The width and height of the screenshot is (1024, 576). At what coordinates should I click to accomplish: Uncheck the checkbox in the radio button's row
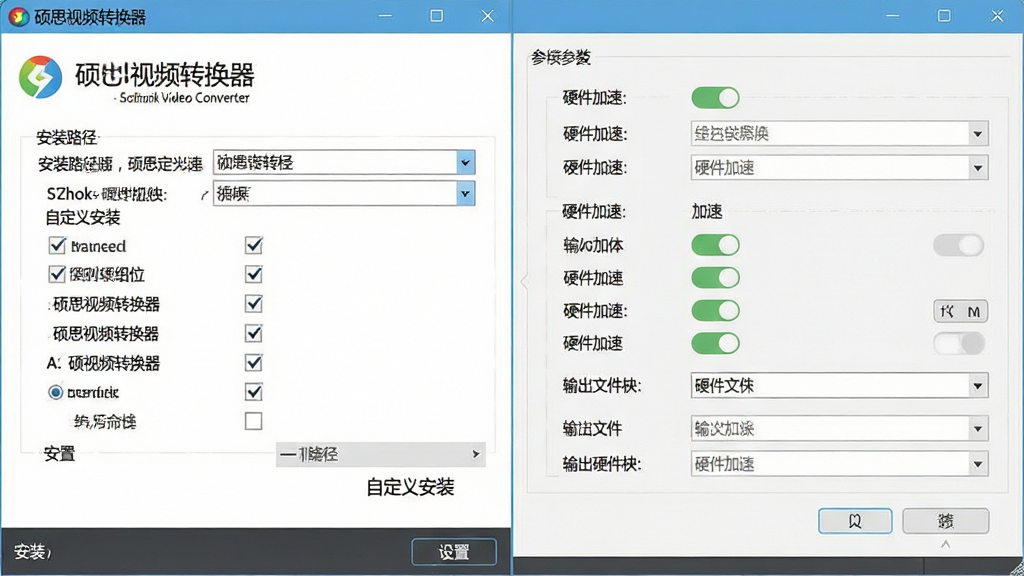pos(253,392)
